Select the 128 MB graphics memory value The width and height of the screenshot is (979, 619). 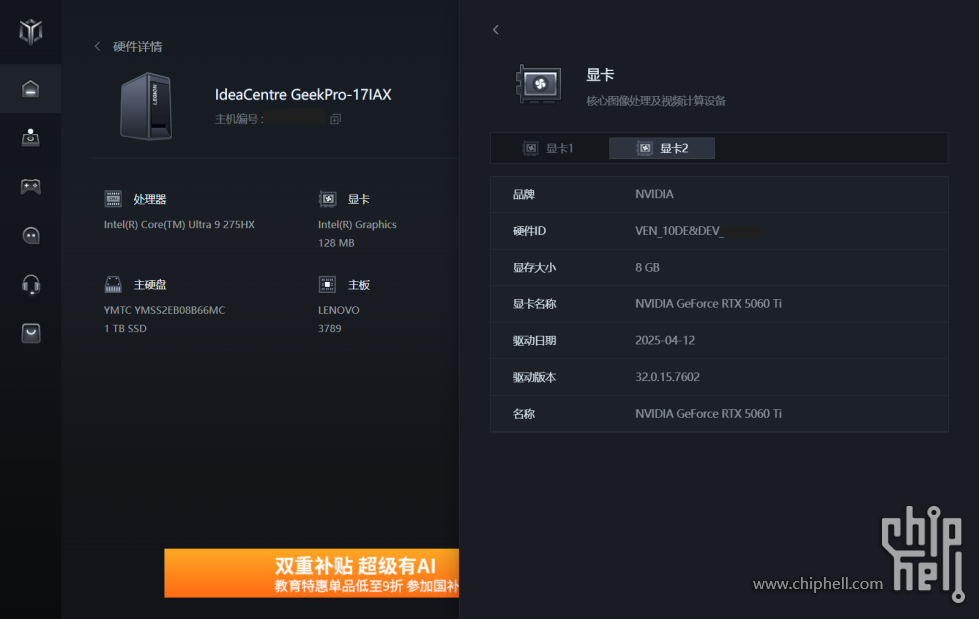click(336, 242)
